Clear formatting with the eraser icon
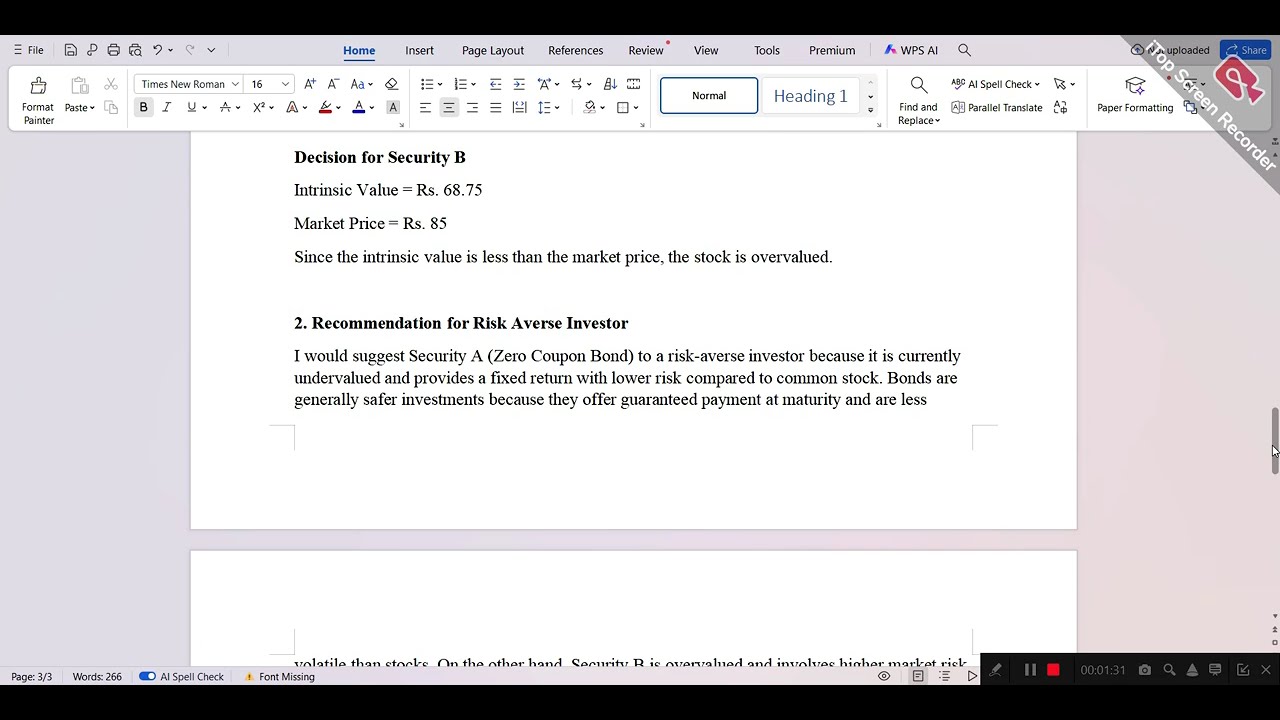 (x=391, y=84)
